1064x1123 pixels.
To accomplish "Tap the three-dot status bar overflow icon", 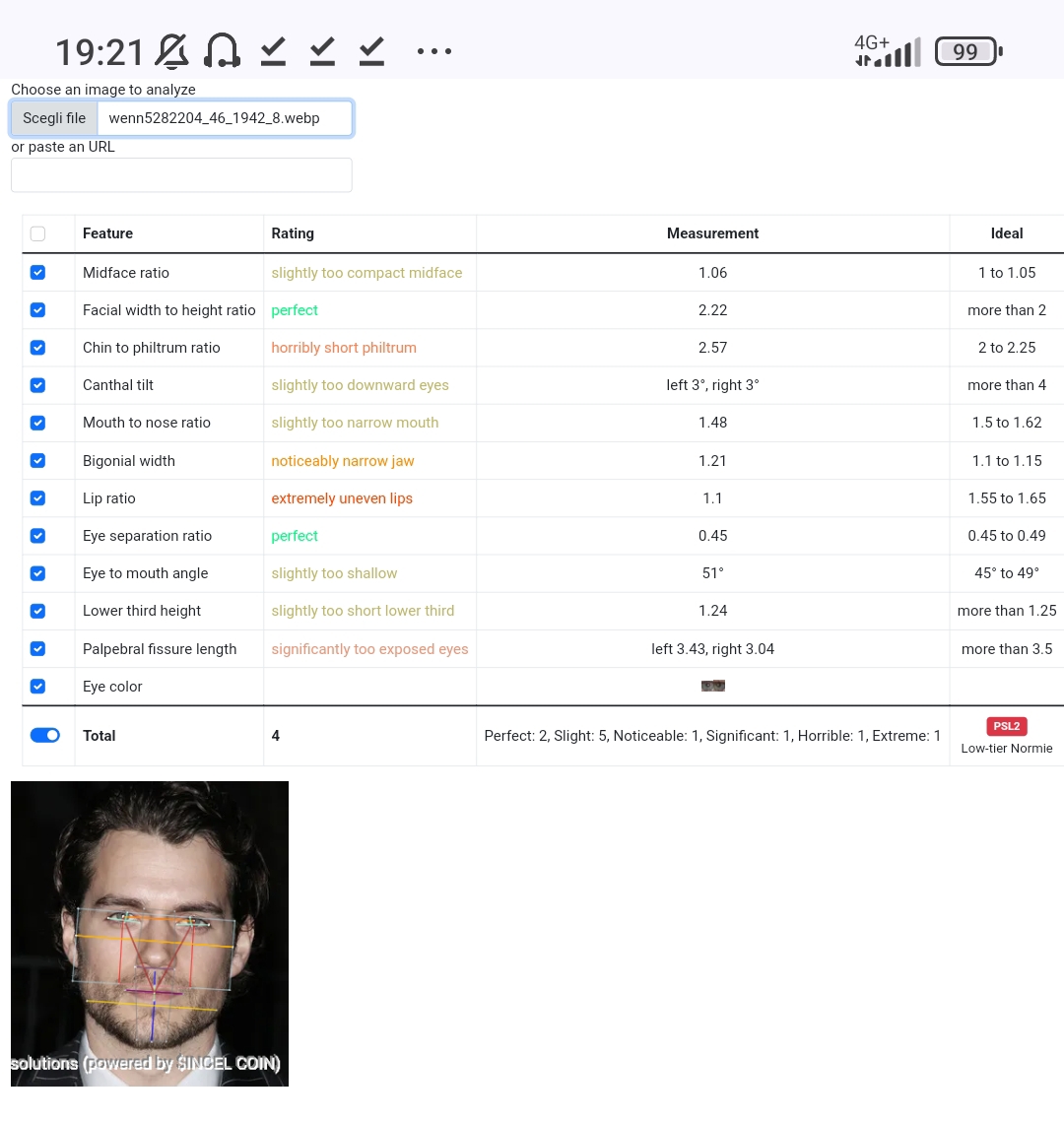I will point(434,51).
